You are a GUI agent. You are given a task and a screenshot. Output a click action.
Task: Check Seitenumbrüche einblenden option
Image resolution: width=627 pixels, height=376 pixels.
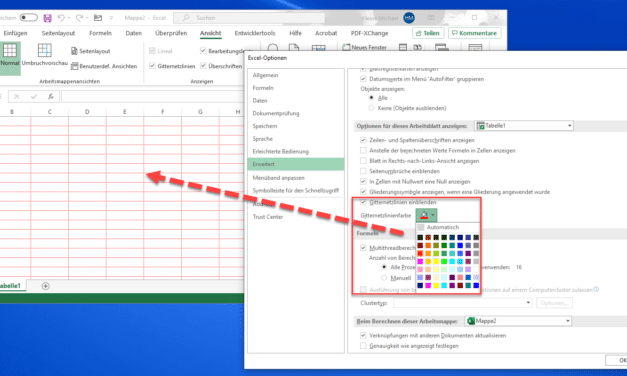[363, 171]
